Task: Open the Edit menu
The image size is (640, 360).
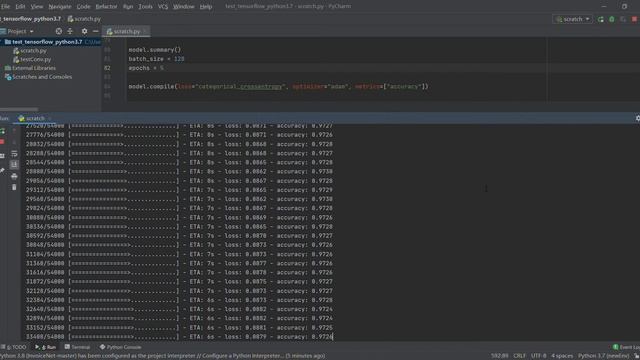Action: click(x=20, y=7)
